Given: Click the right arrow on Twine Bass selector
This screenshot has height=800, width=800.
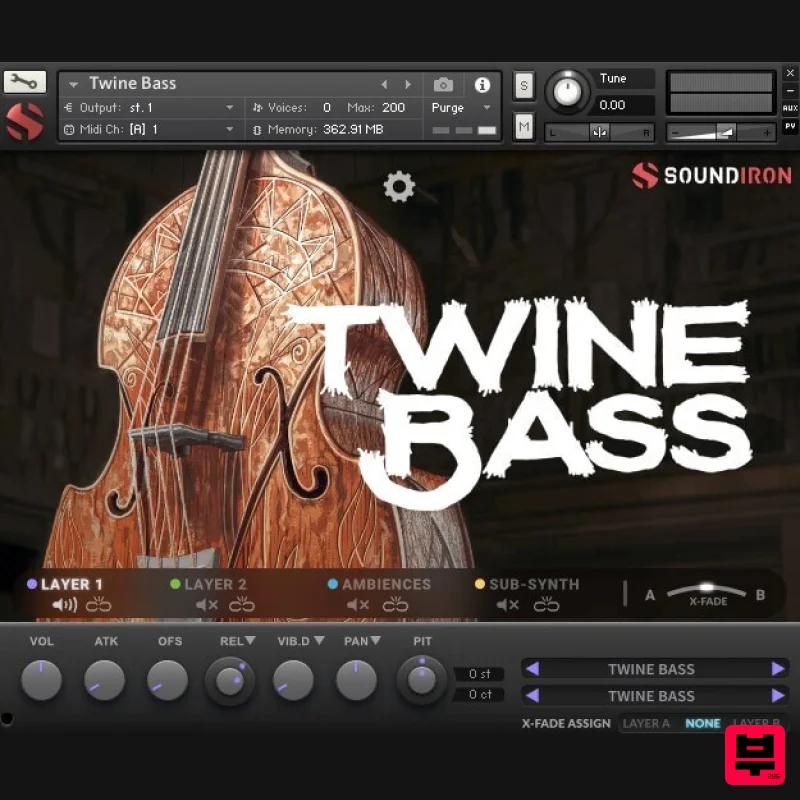Looking at the screenshot, I should click(x=780, y=669).
